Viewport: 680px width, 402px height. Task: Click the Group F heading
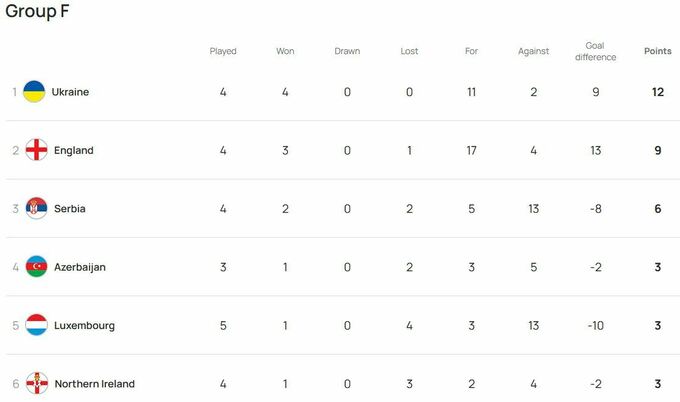click(x=37, y=11)
